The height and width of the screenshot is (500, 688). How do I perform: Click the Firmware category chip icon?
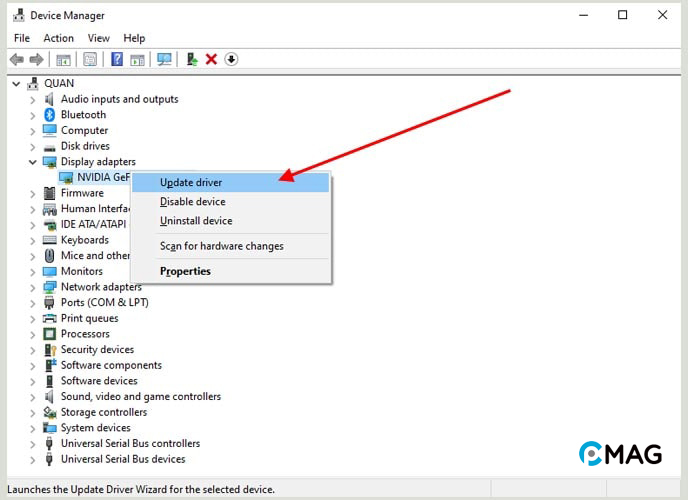50,193
